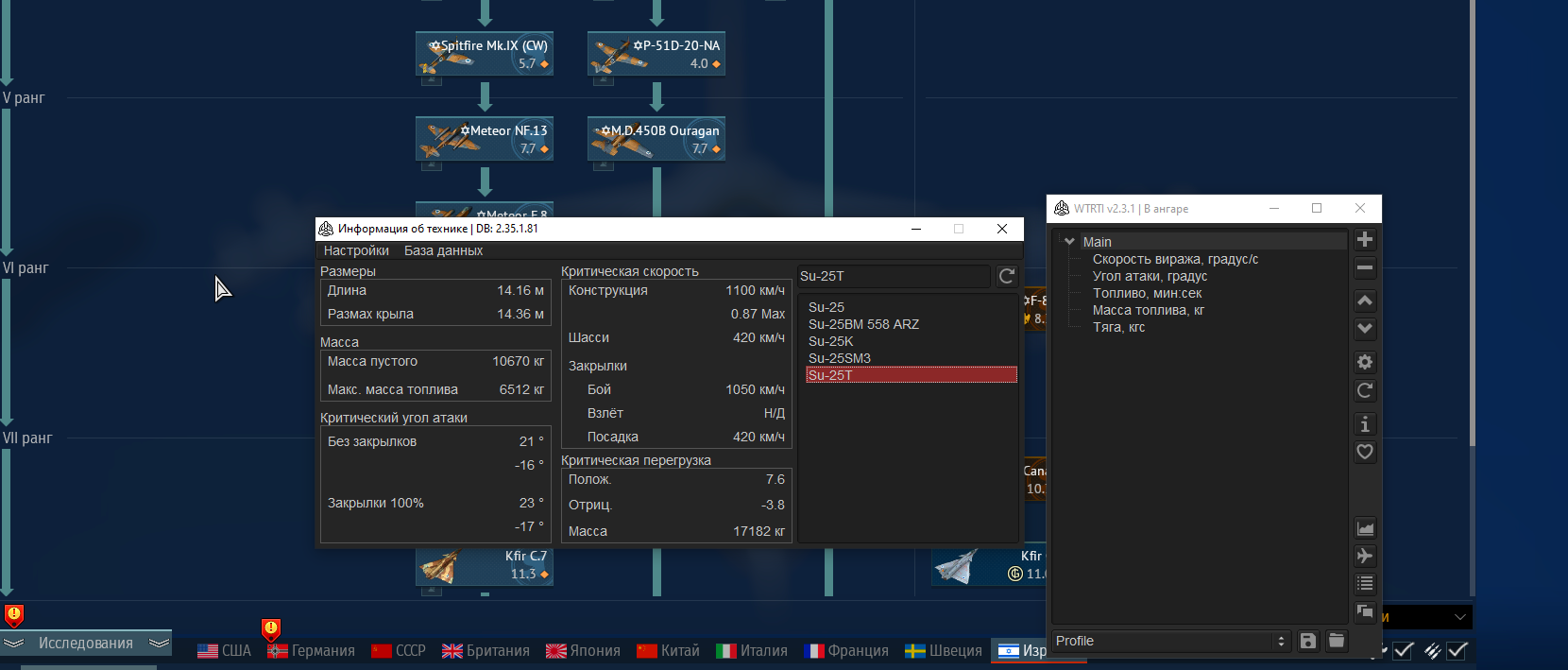The height and width of the screenshot is (670, 1568).
Task: Open the list icon in WTRTI sidebar
Action: pyautogui.click(x=1365, y=584)
